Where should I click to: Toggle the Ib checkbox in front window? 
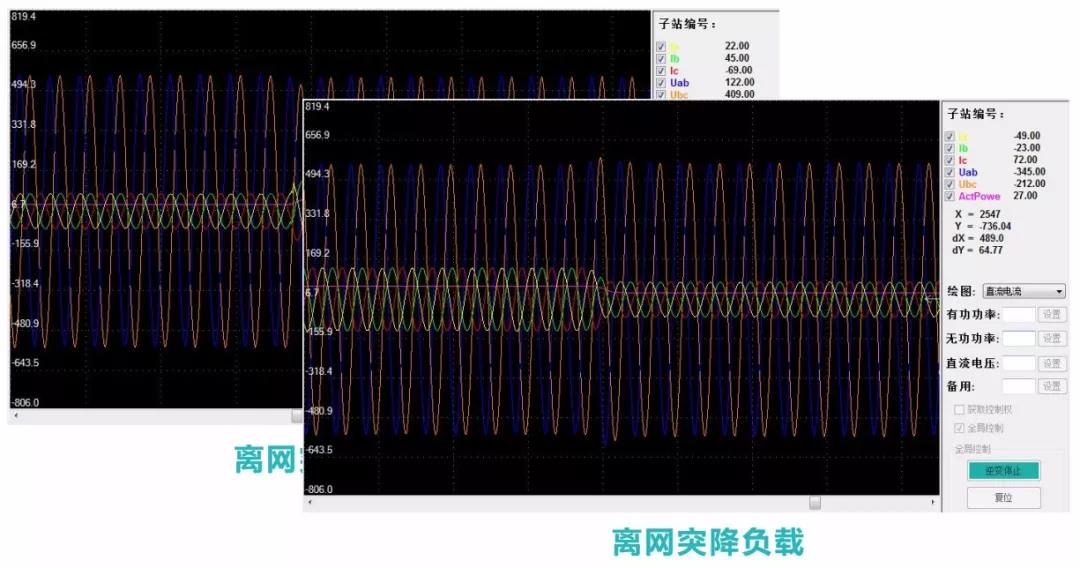(950, 148)
